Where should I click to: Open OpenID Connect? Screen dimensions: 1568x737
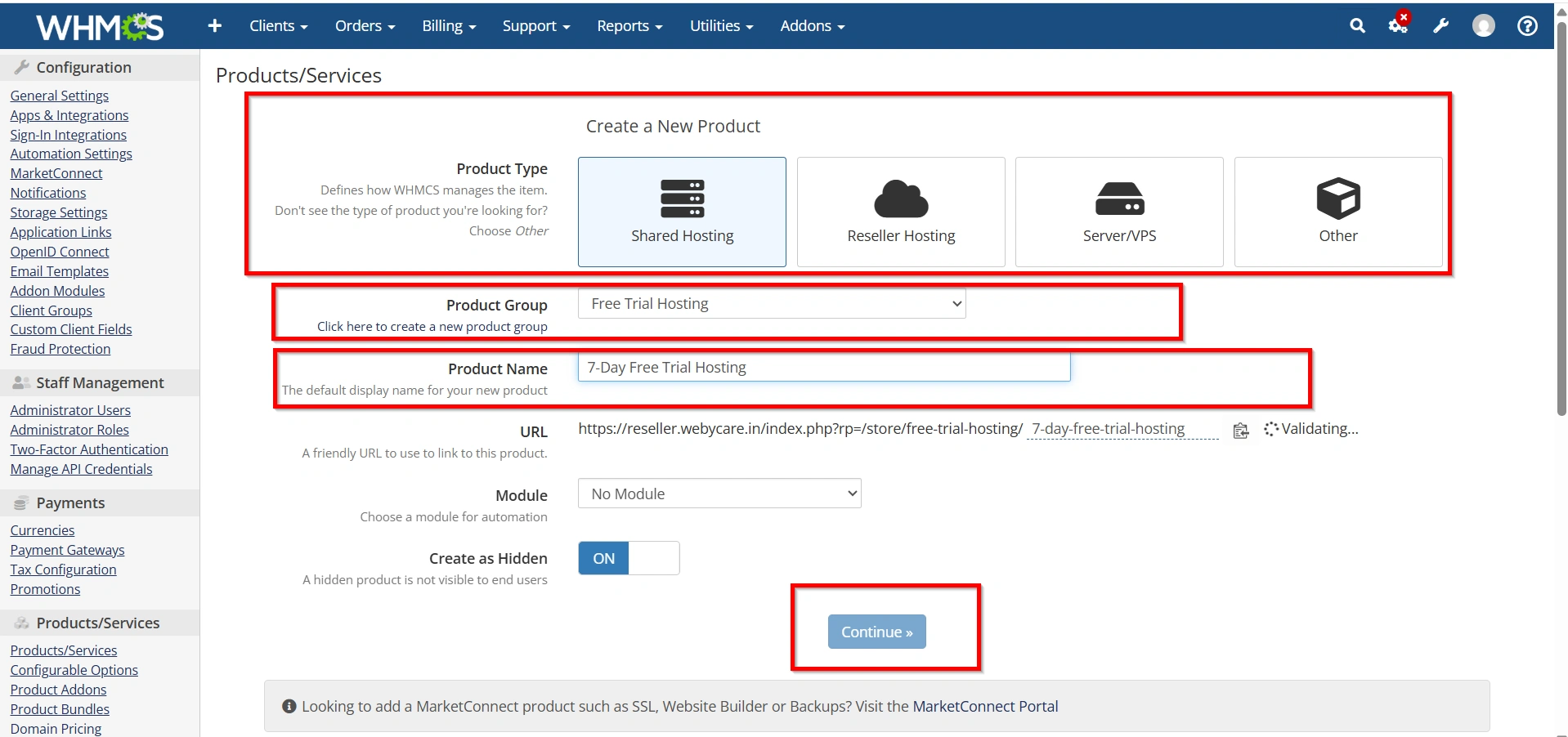(x=59, y=252)
